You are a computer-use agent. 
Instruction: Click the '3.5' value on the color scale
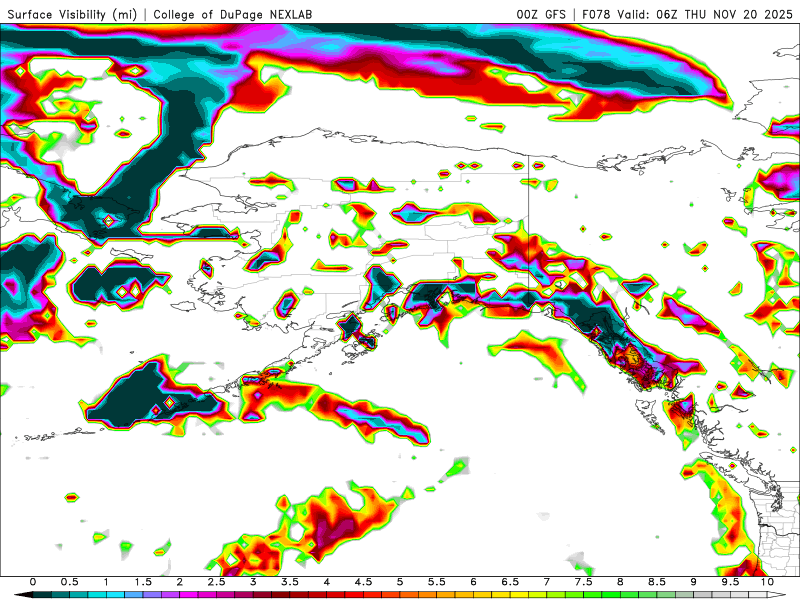(x=290, y=582)
